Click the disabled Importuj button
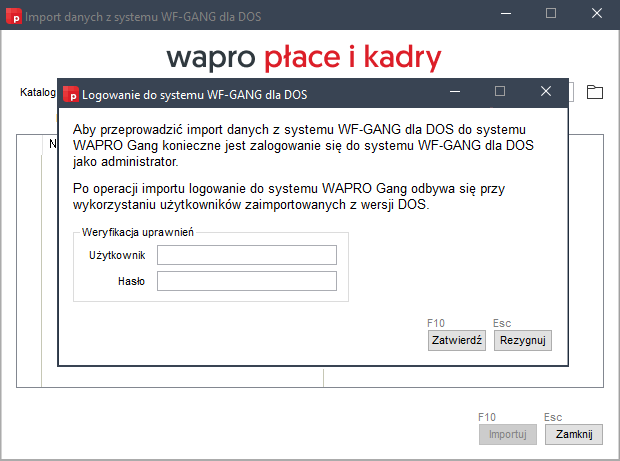The image size is (620, 461). pyautogui.click(x=508, y=435)
